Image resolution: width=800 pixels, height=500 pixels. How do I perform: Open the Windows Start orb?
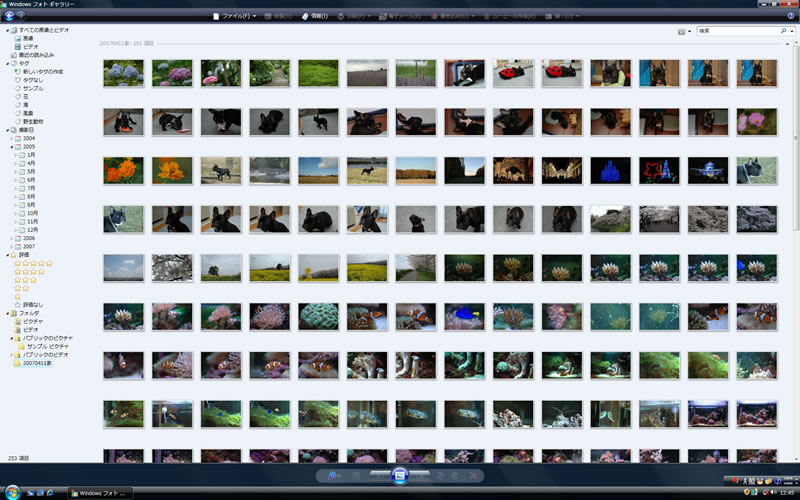click(x=12, y=492)
